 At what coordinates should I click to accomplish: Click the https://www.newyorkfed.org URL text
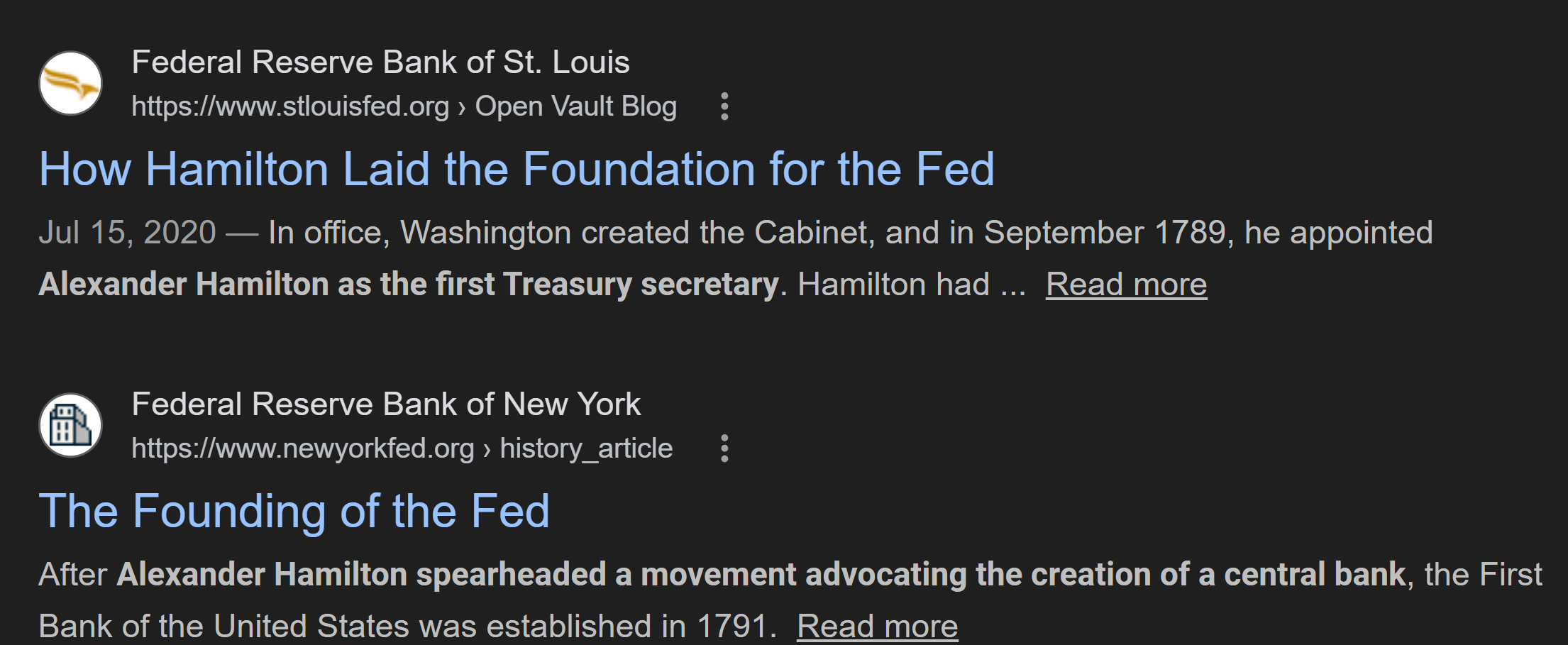303,448
